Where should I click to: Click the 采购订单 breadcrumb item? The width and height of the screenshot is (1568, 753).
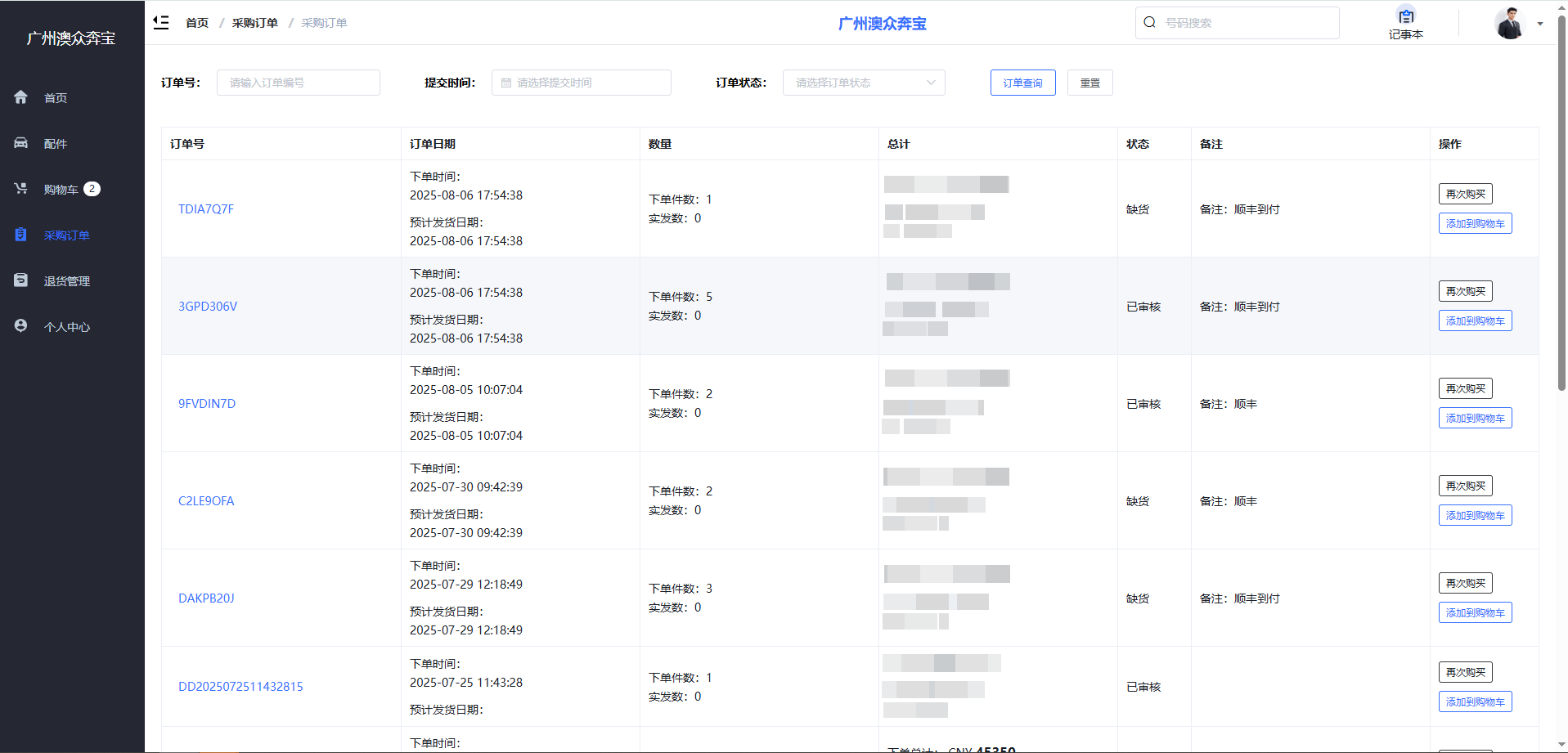coord(254,22)
